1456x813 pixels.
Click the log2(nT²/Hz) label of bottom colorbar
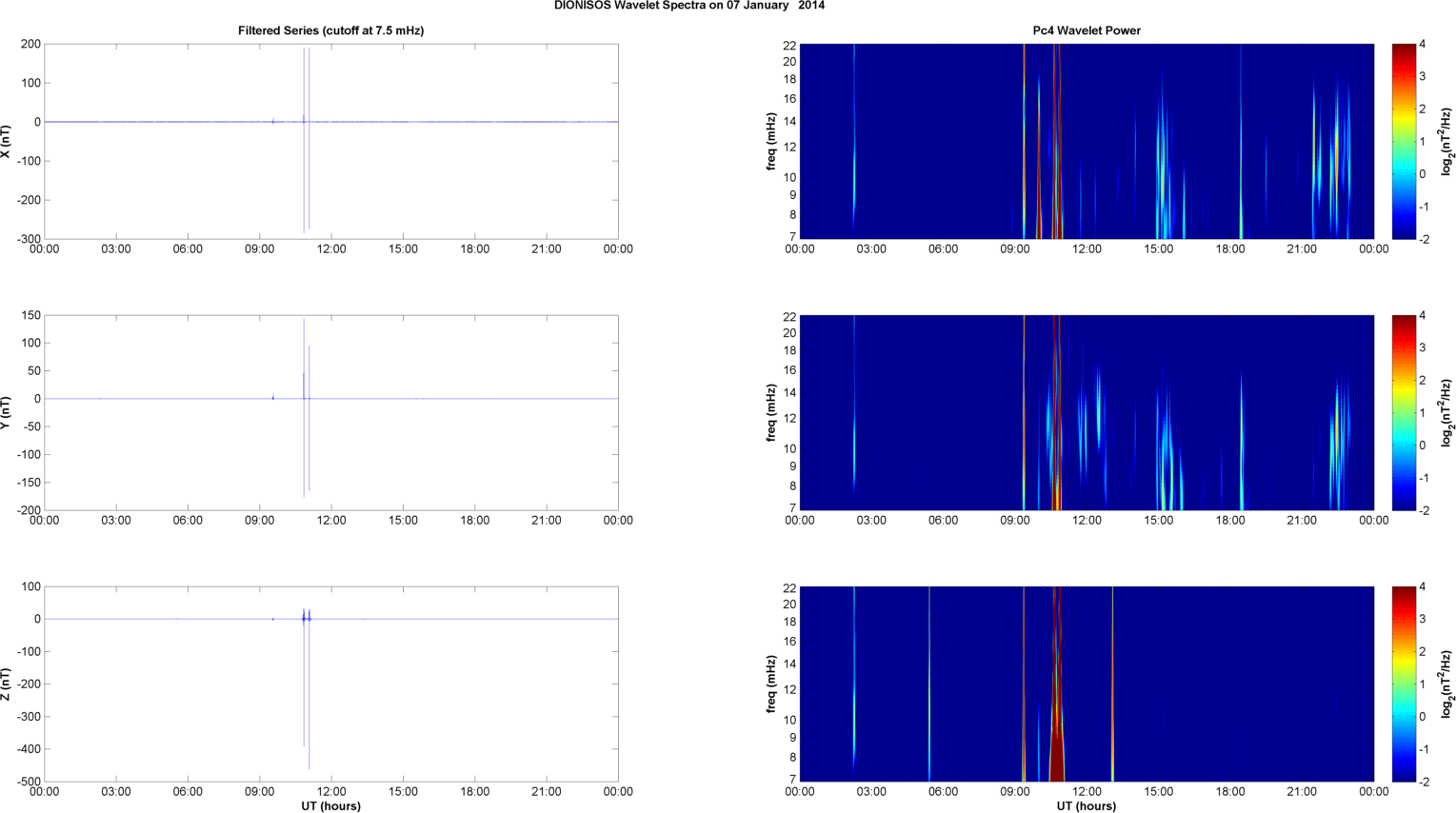pos(1447,684)
